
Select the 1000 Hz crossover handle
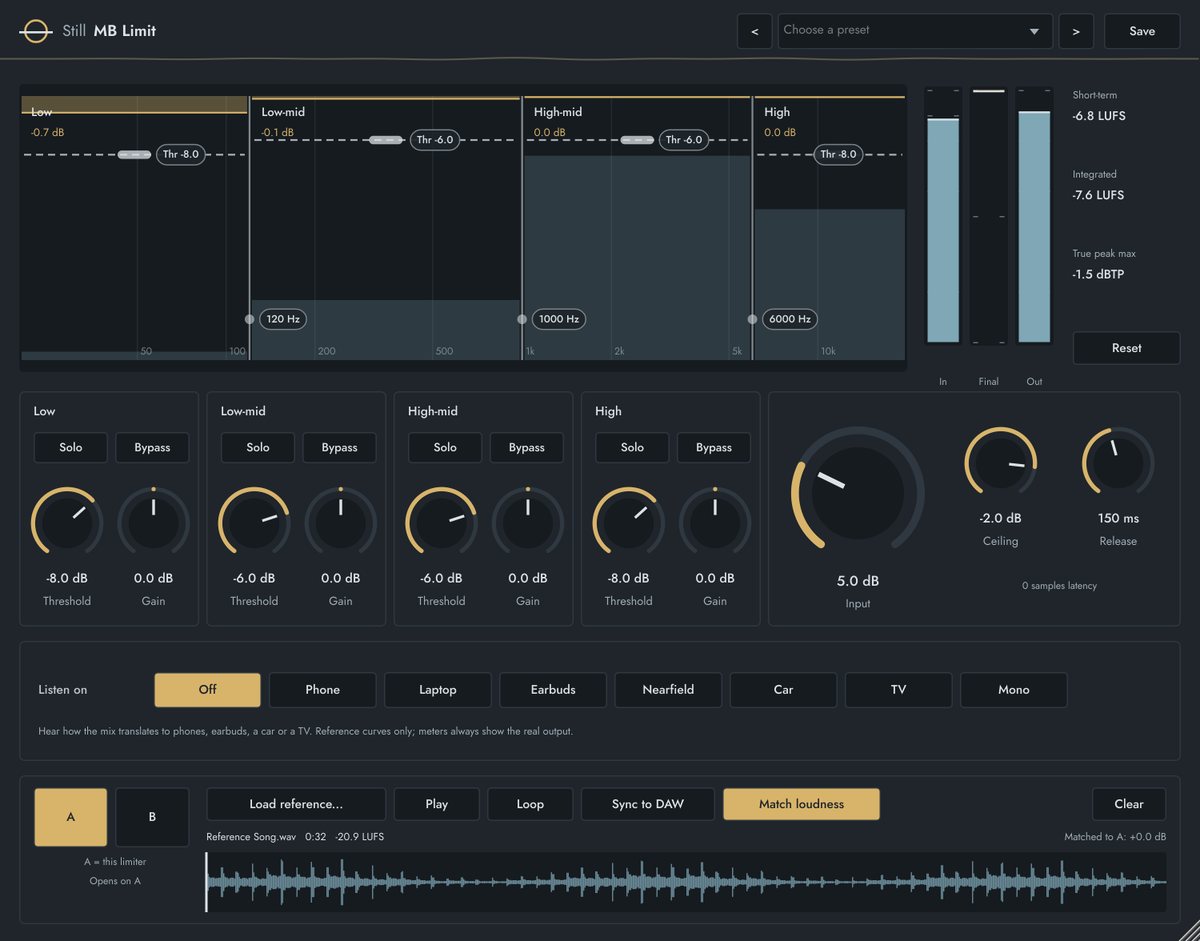(x=558, y=319)
